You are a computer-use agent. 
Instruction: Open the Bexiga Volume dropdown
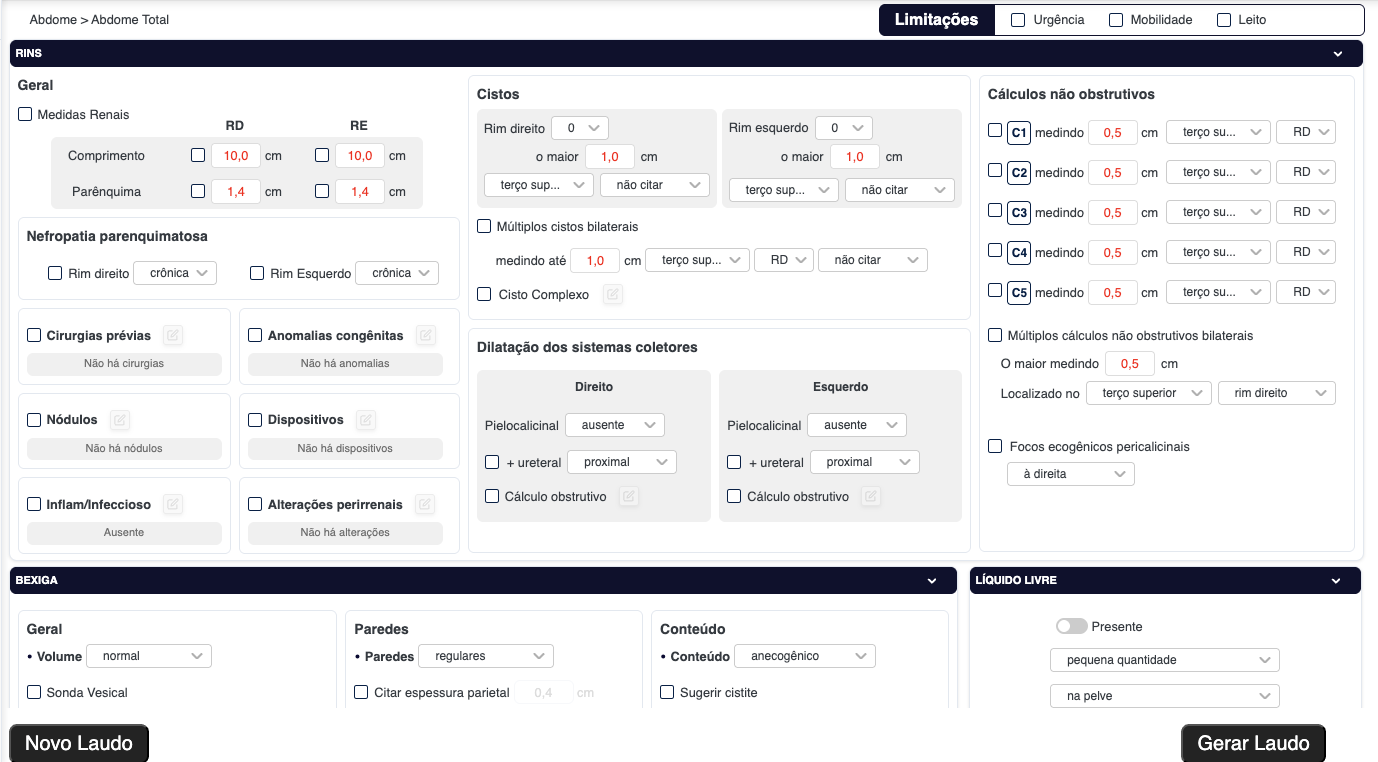(x=149, y=656)
